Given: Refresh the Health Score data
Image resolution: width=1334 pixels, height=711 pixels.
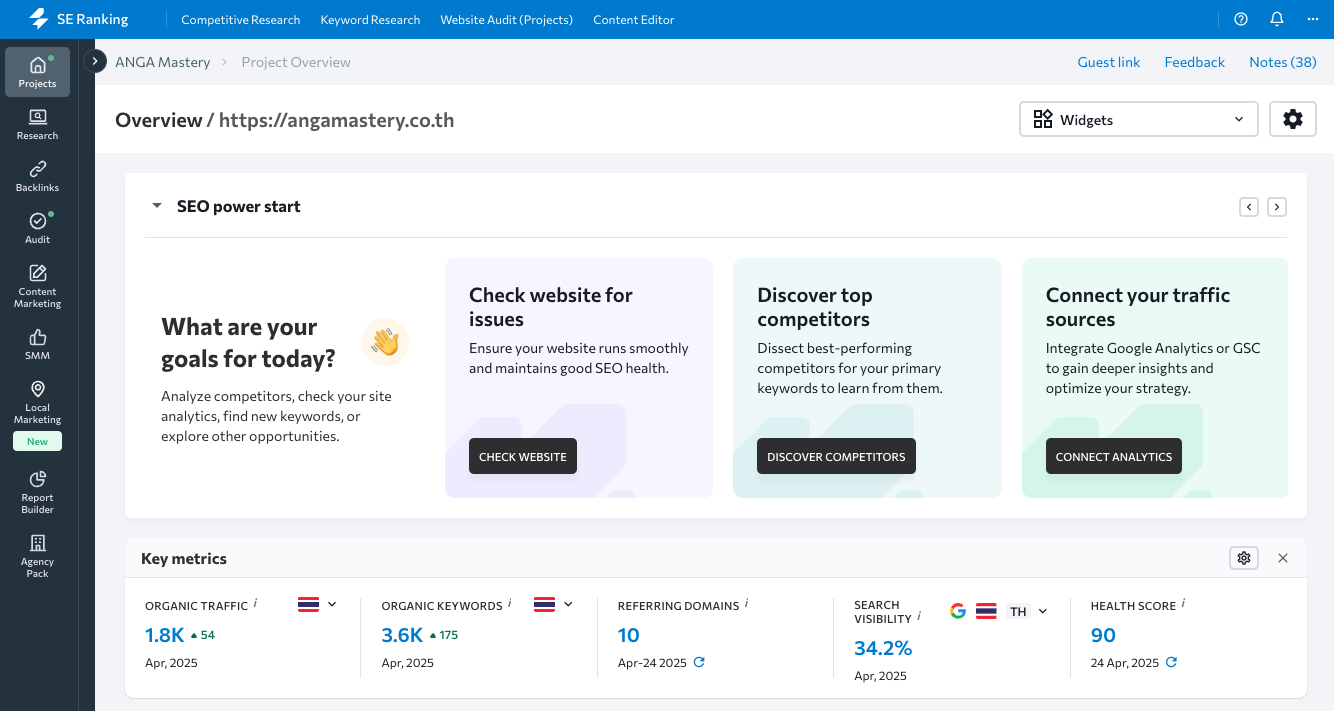Looking at the screenshot, I should pyautogui.click(x=1171, y=662).
